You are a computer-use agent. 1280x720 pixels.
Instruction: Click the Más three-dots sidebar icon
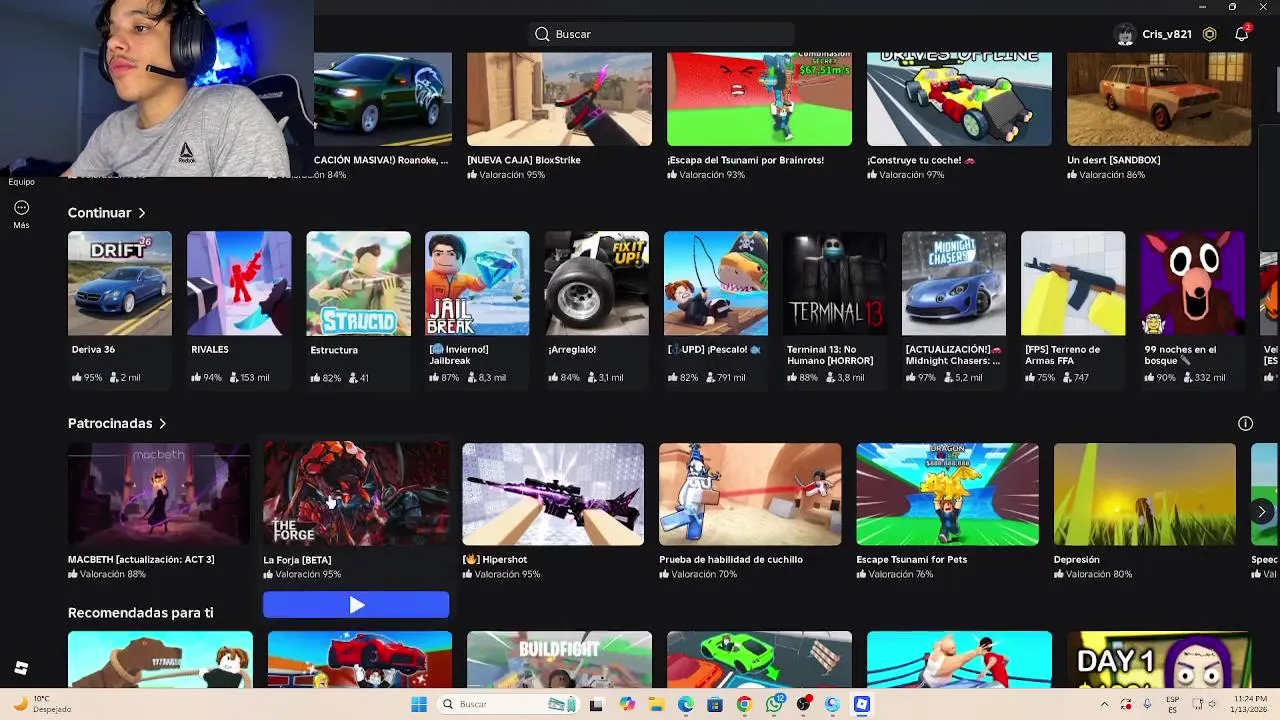tap(21, 208)
